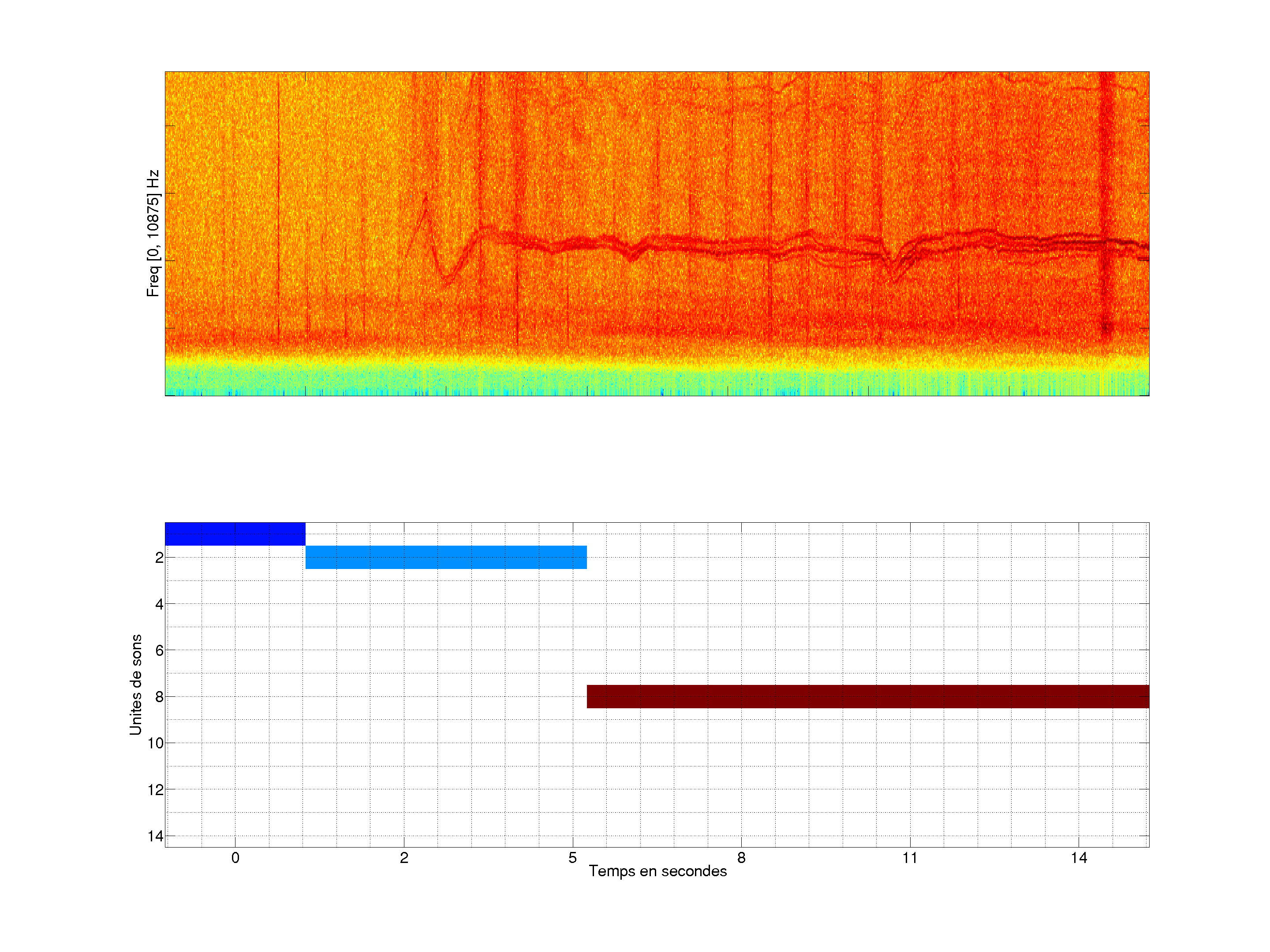The height and width of the screenshot is (952, 1270).
Task: Click the y-axis tick label 12
Action: pos(156,790)
